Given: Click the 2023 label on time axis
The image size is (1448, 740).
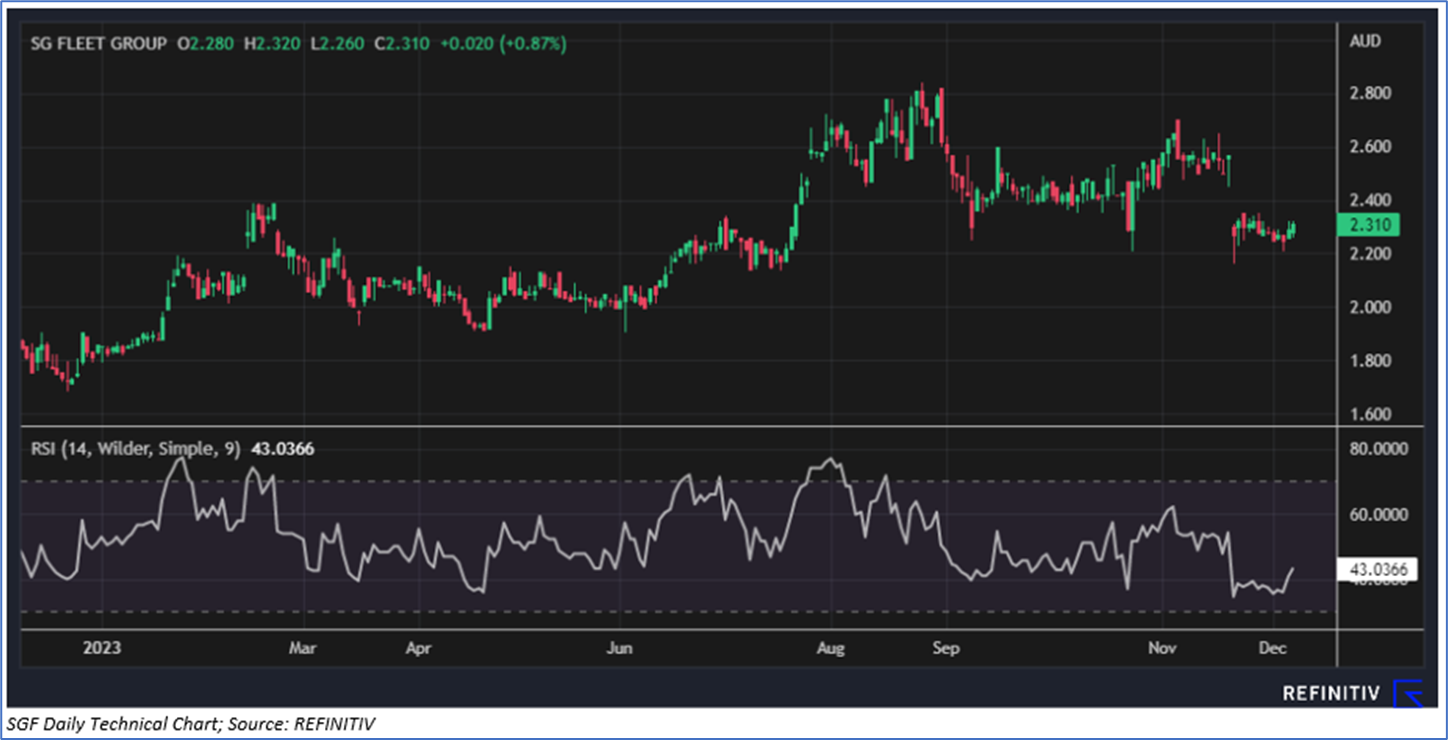Looking at the screenshot, I should click(x=102, y=648).
